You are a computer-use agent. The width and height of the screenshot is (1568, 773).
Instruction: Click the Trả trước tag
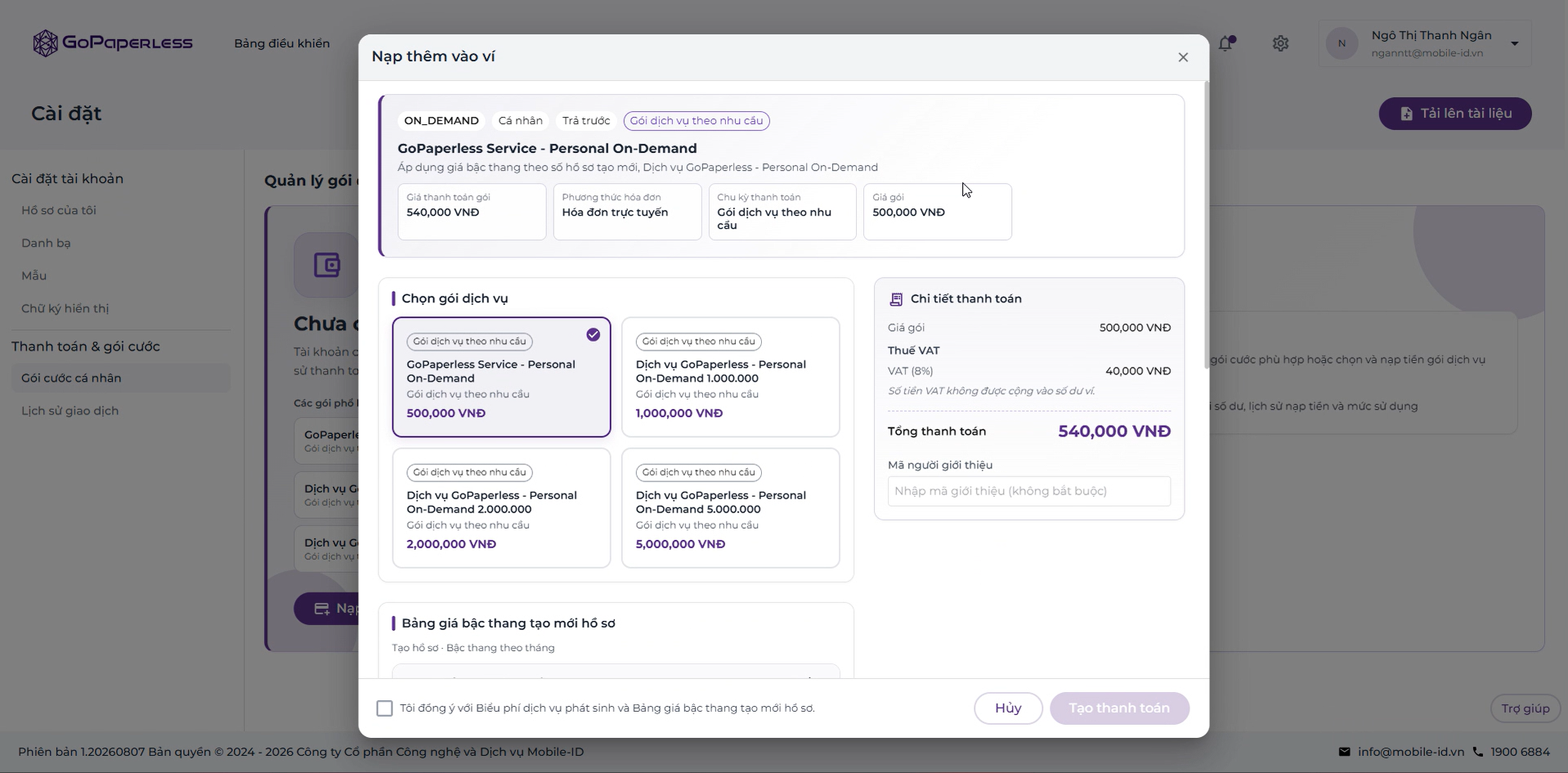click(586, 121)
